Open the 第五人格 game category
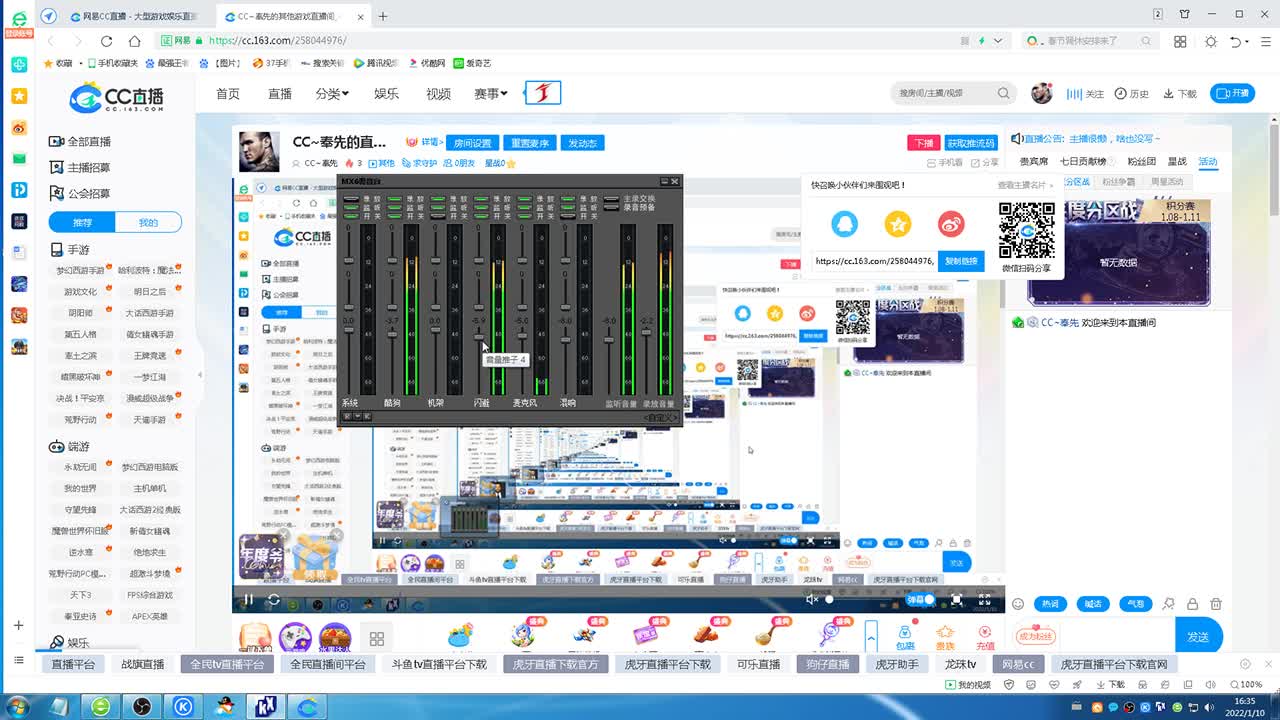The height and width of the screenshot is (720, 1280). pos(81,334)
